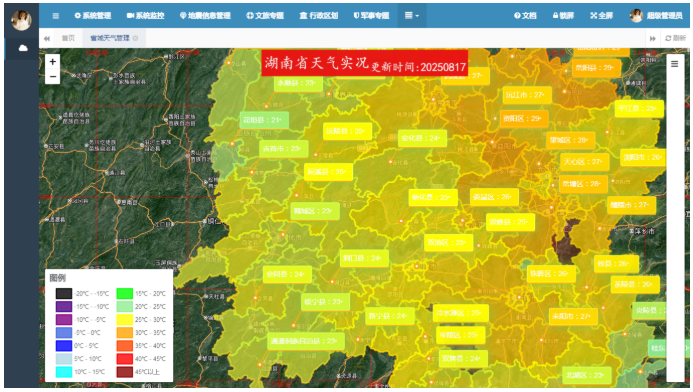Image resolution: width=693 pixels, height=392 pixels.
Task: Click the 安化县 : 24 label
Action: pyautogui.click(x=422, y=138)
